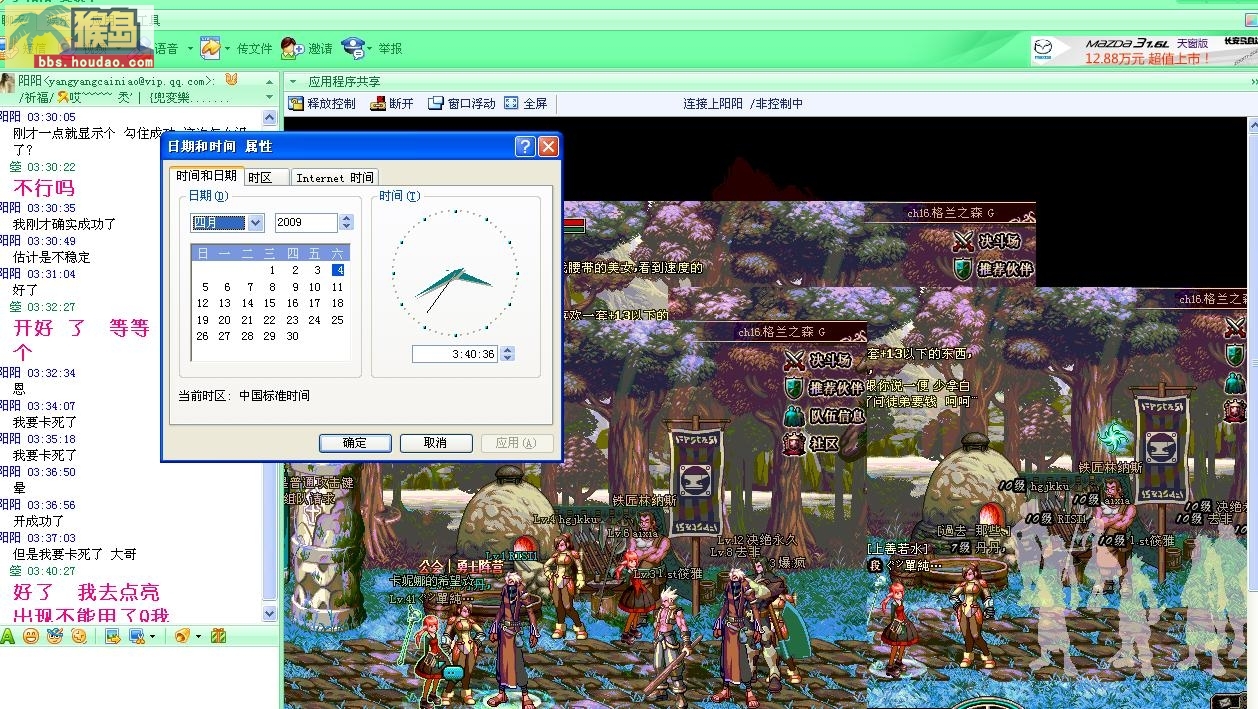Open the Mazda advertisement banner
Image resolution: width=1258 pixels, height=709 pixels.
tap(1144, 51)
